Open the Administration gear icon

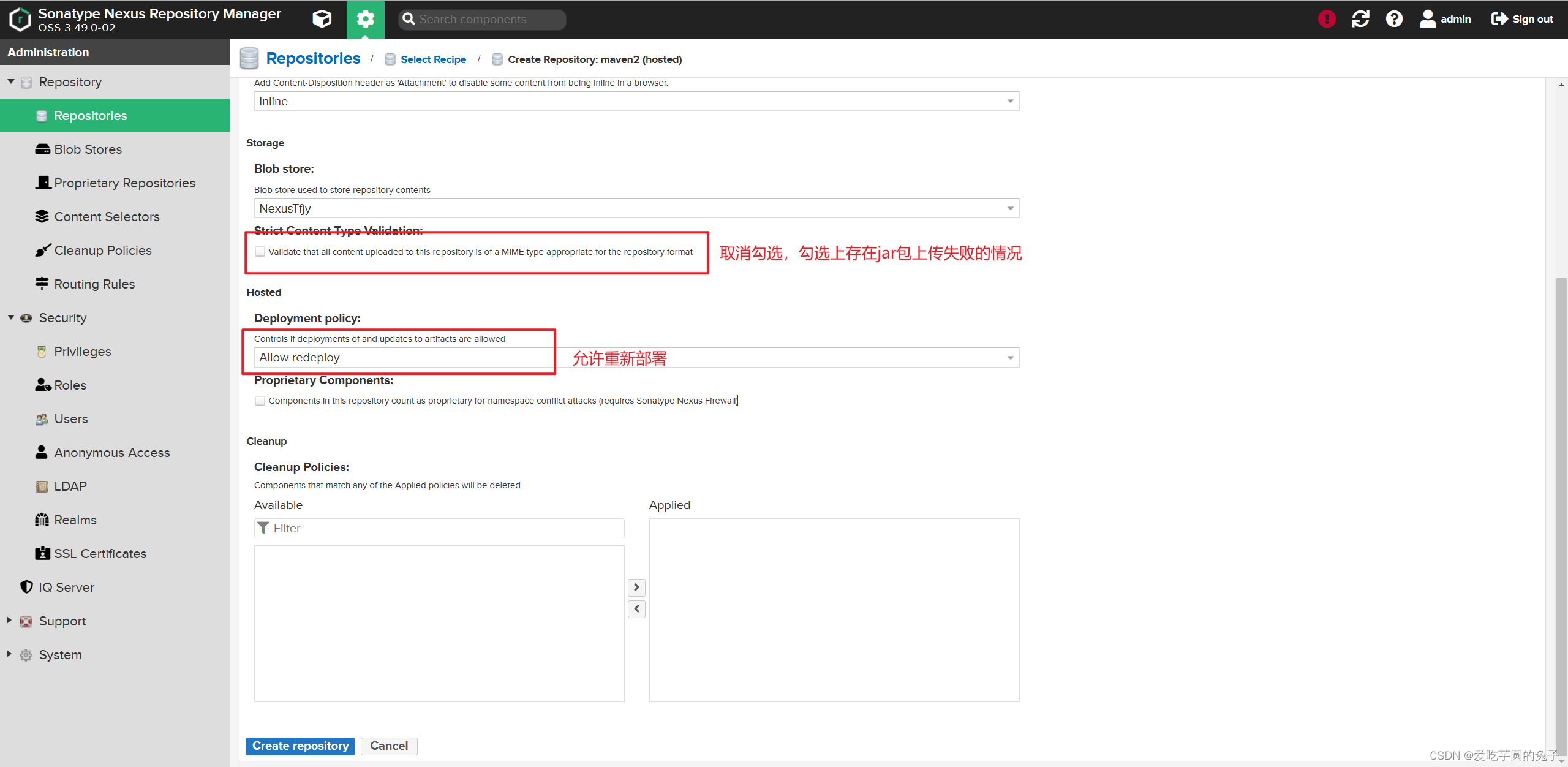coord(365,19)
